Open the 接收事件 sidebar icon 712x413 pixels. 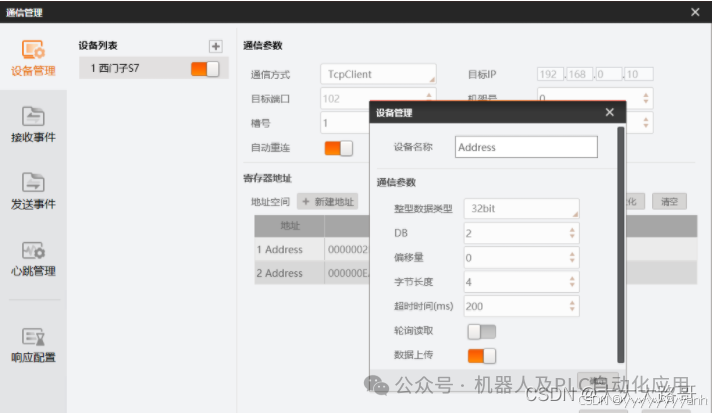(x=33, y=117)
